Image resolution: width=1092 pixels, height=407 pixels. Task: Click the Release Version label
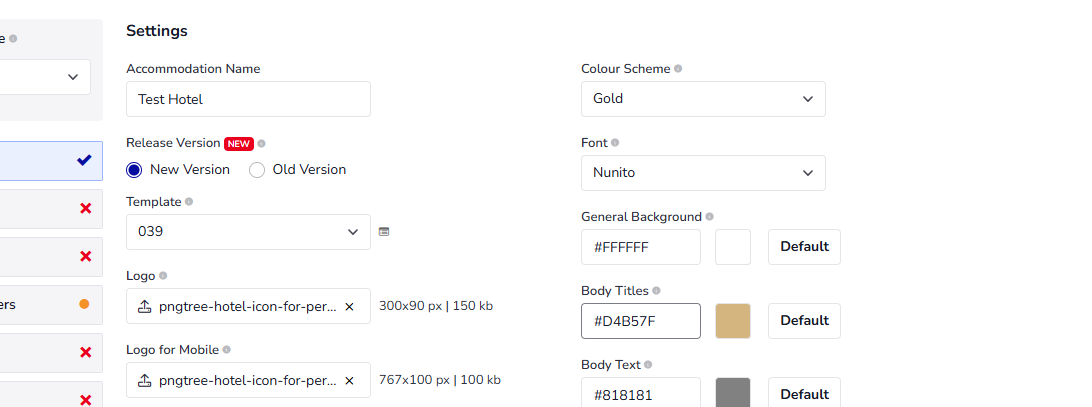173,143
